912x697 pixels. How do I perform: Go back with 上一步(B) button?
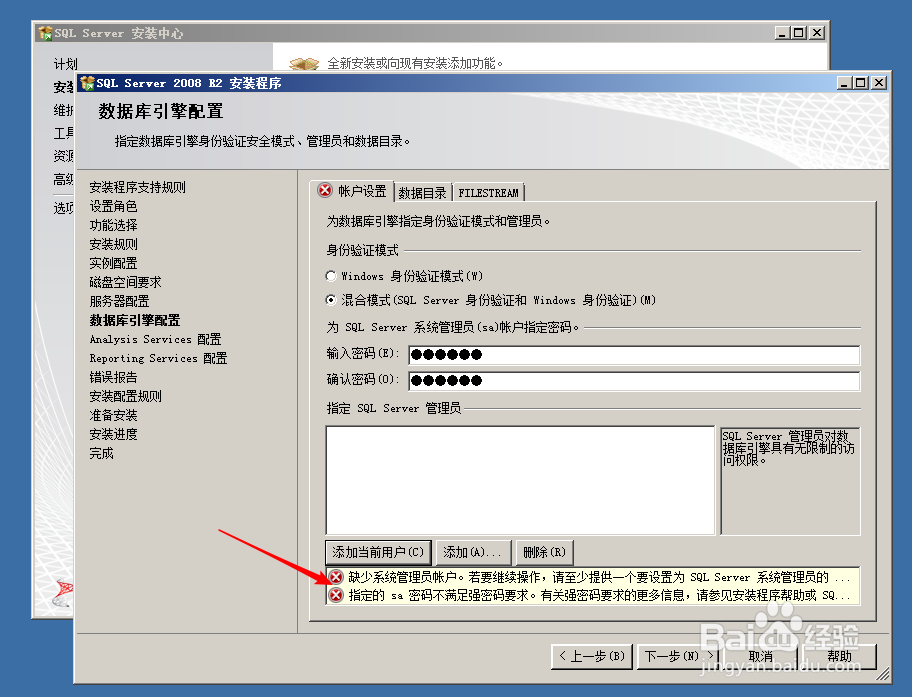(592, 656)
